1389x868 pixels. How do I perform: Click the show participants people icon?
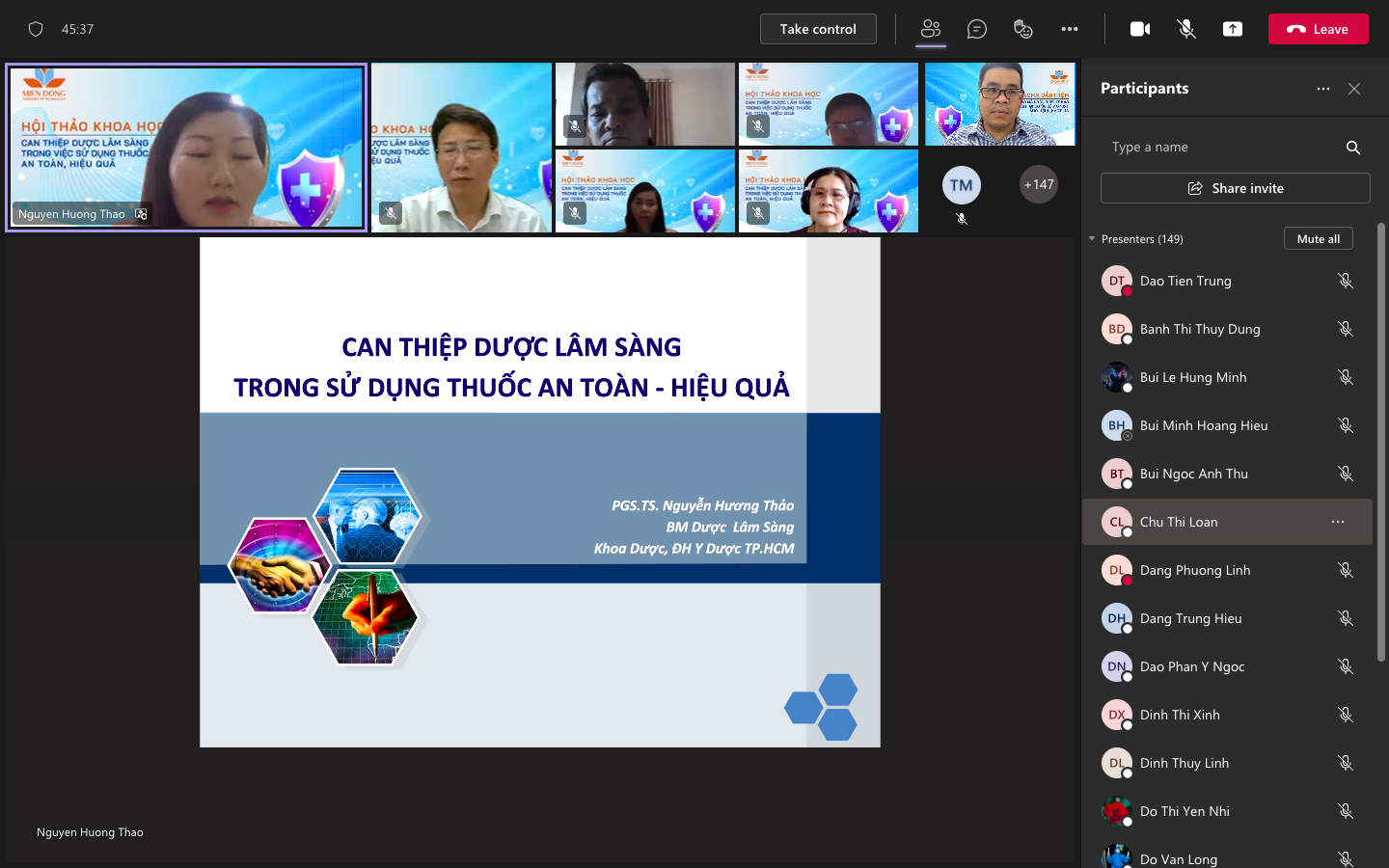930,29
